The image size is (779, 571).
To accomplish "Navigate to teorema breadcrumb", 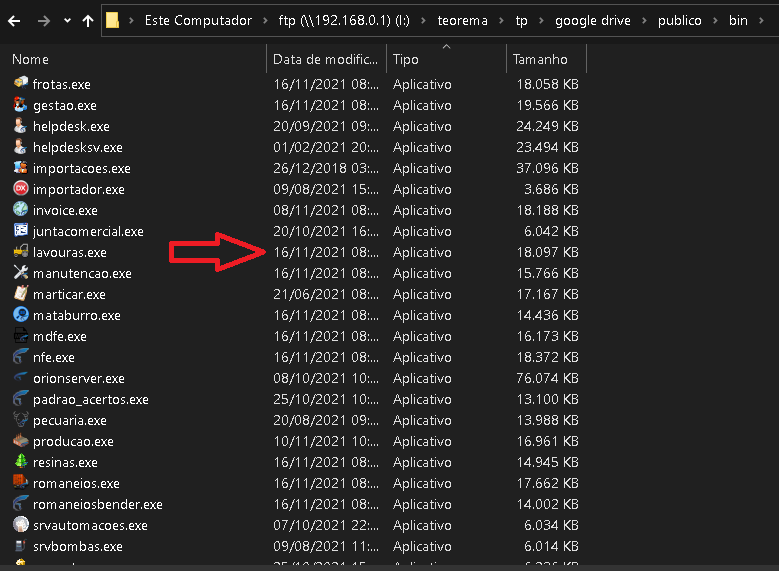I will [x=463, y=20].
